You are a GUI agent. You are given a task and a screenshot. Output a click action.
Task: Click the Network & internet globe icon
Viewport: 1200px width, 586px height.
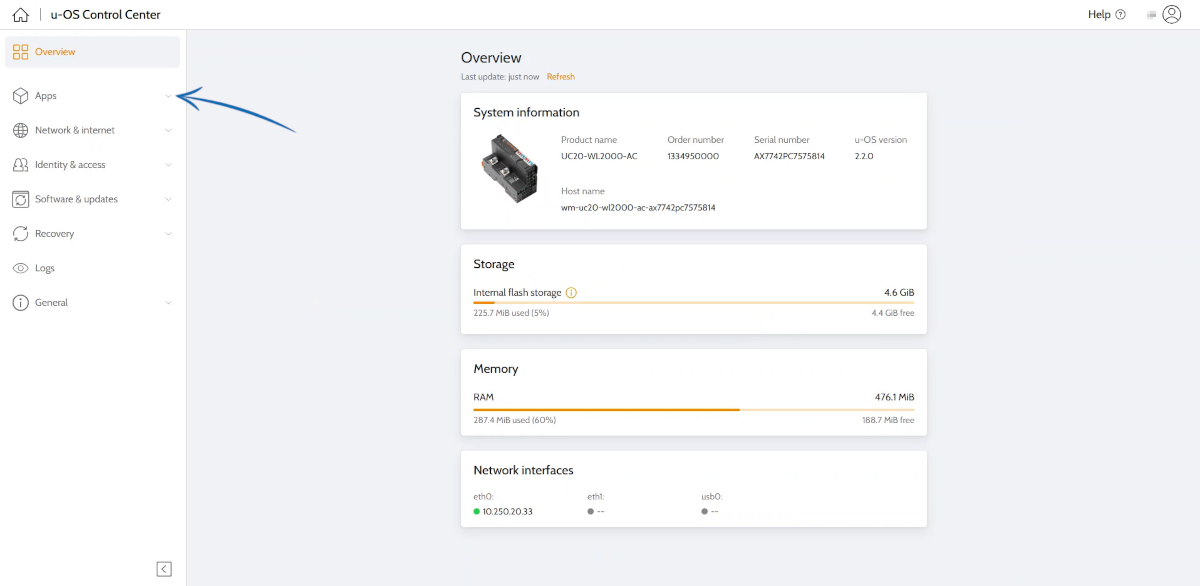pos(20,130)
